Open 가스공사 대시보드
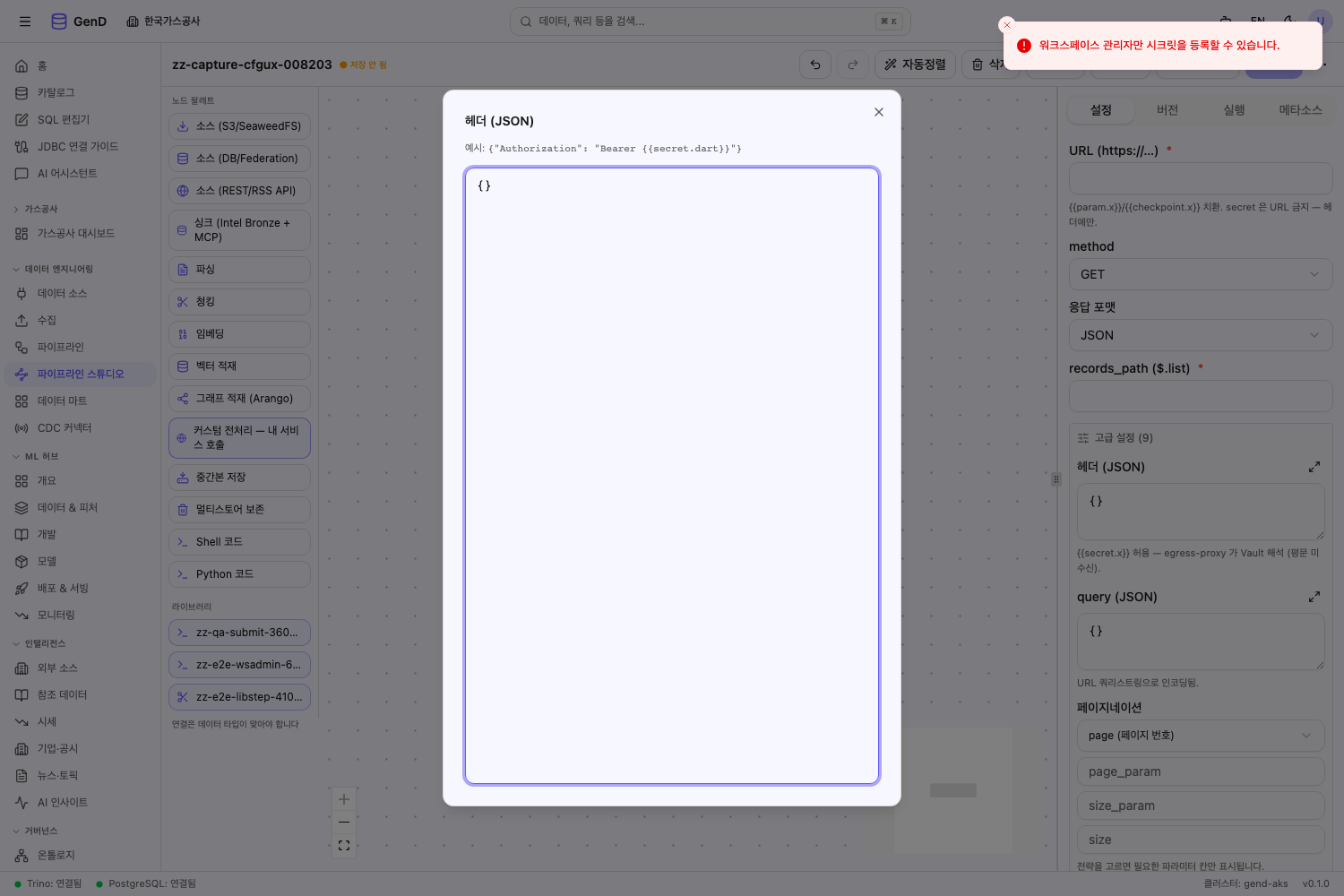 (x=81, y=234)
